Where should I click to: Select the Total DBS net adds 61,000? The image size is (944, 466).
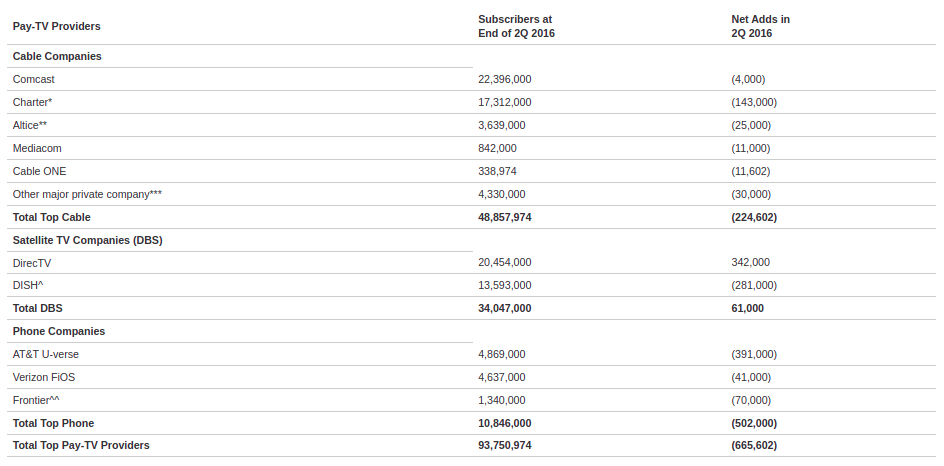tap(747, 308)
